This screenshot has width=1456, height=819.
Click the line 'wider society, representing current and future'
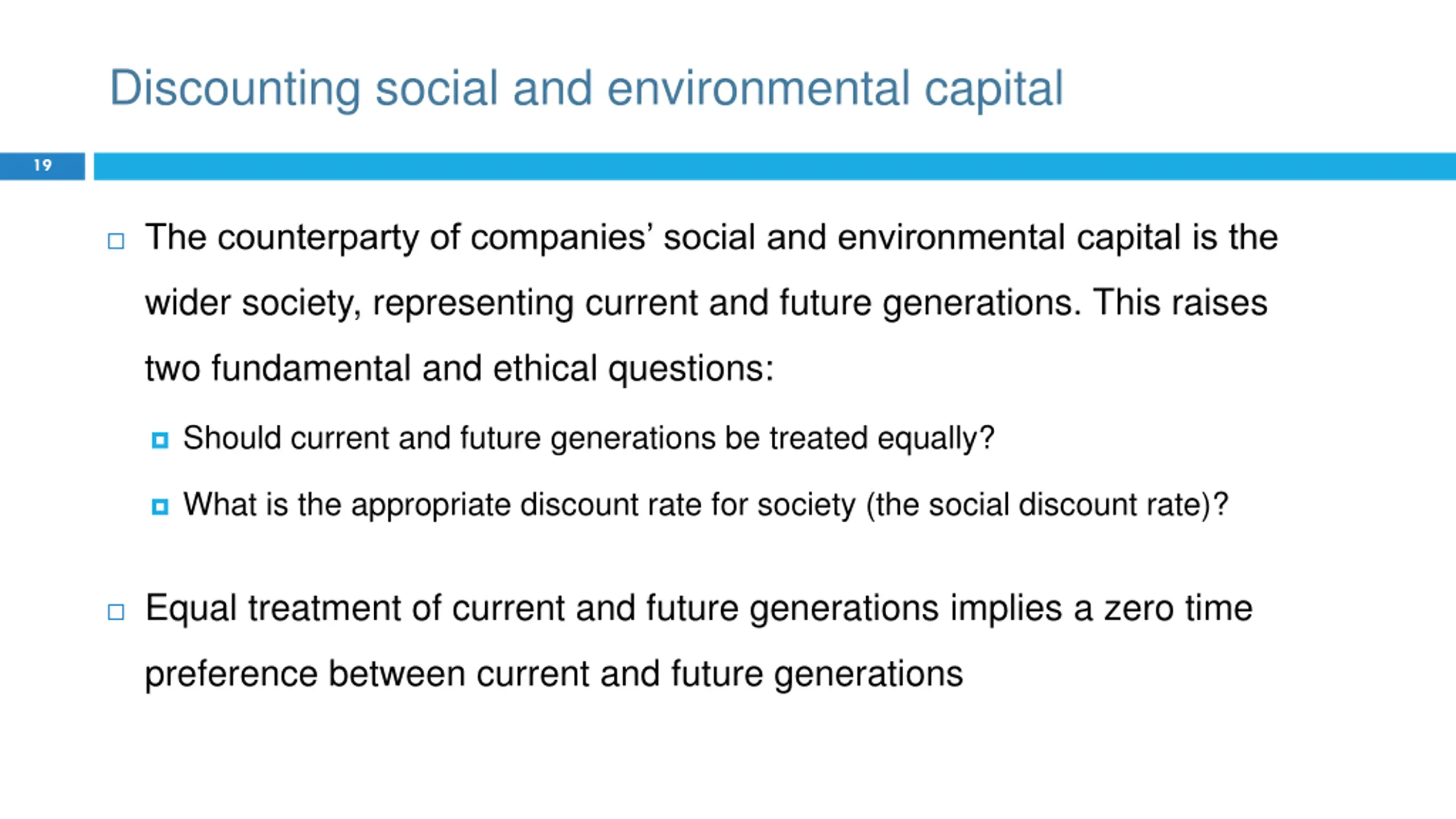[508, 303]
